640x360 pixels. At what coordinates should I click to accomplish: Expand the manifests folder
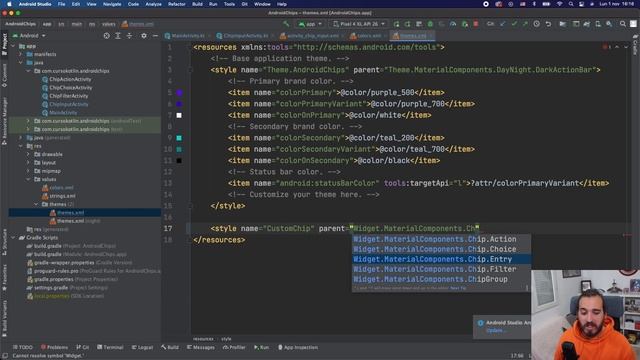pyautogui.click(x=21, y=54)
